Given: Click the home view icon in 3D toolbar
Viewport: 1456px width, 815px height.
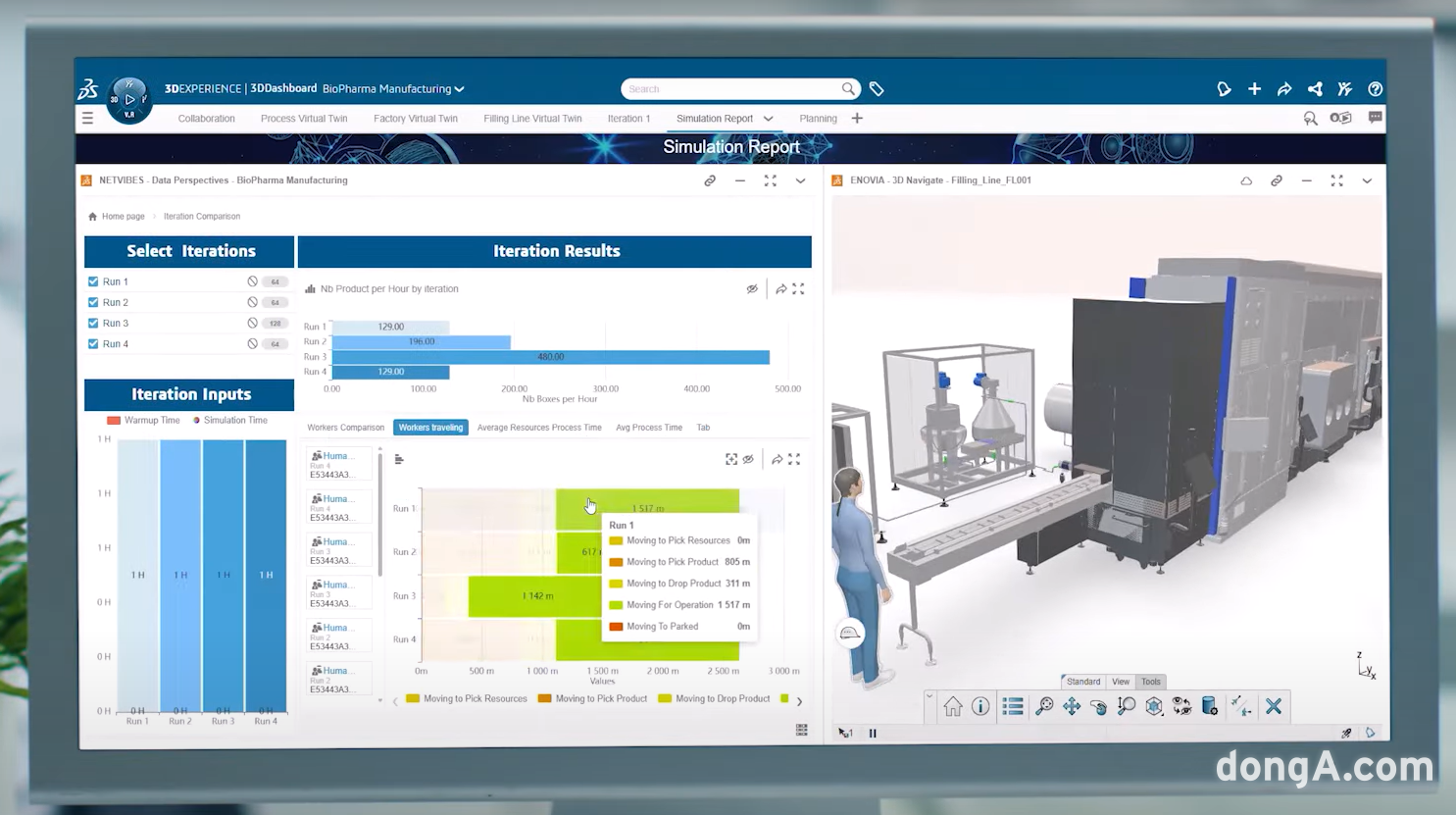Looking at the screenshot, I should (952, 706).
